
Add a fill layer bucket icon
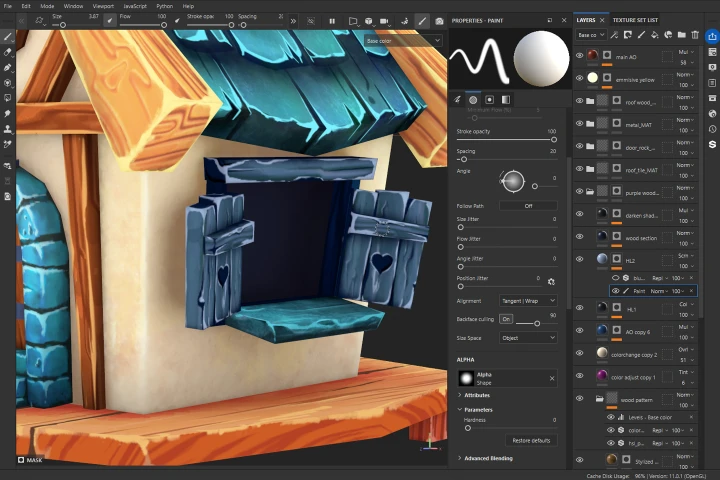point(655,35)
